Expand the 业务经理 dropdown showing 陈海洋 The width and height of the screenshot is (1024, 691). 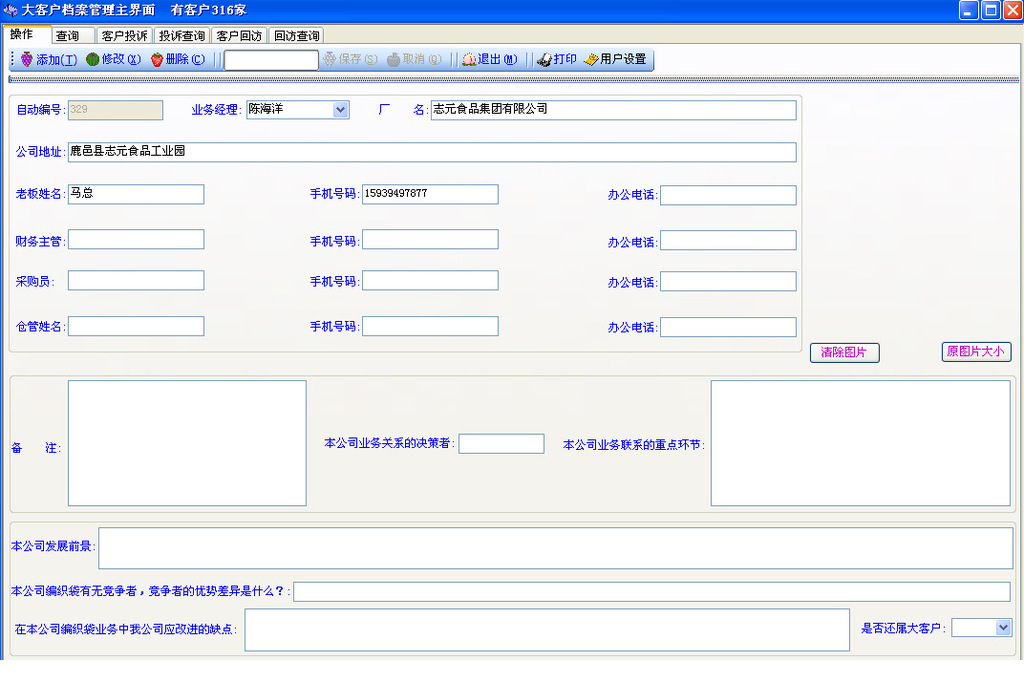coord(340,110)
